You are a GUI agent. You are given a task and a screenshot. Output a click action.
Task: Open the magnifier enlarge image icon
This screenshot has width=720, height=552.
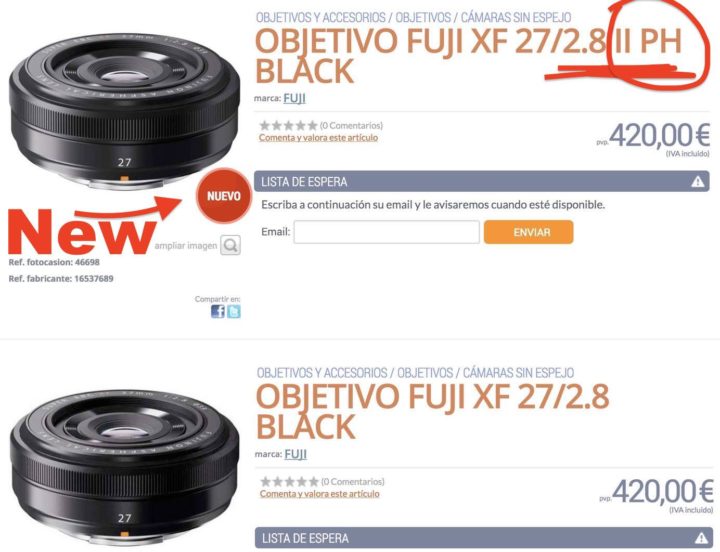click(x=230, y=245)
